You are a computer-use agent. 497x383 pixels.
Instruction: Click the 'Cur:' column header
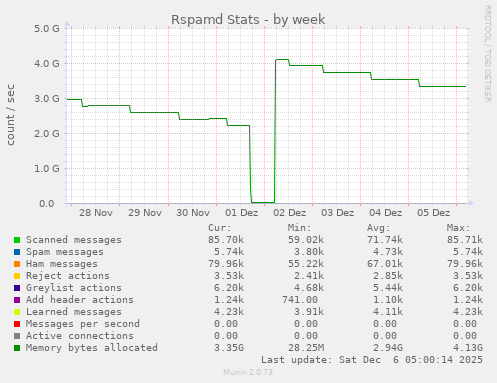219,228
